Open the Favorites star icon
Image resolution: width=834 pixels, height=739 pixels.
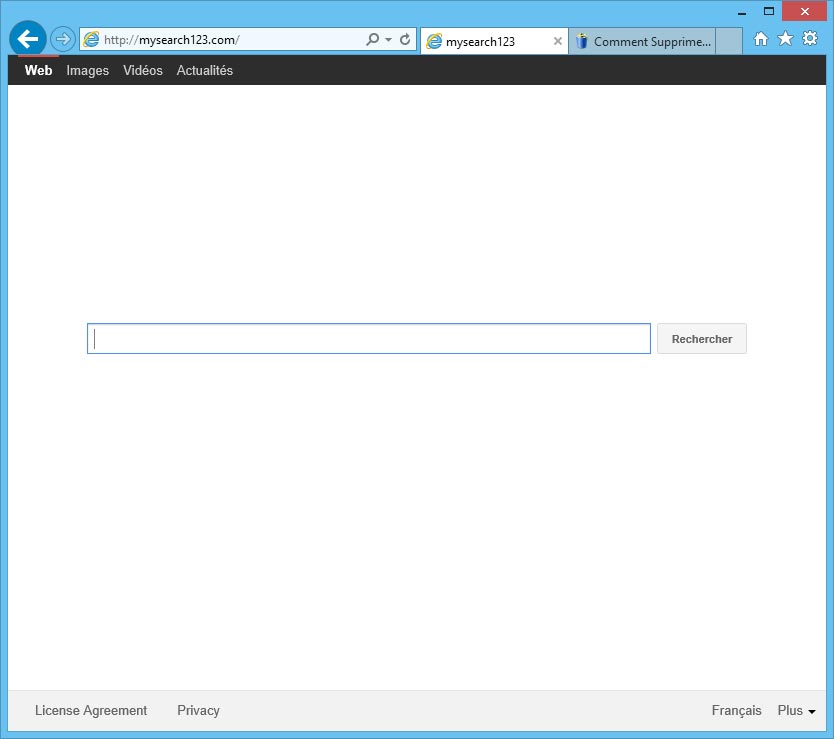pyautogui.click(x=785, y=38)
